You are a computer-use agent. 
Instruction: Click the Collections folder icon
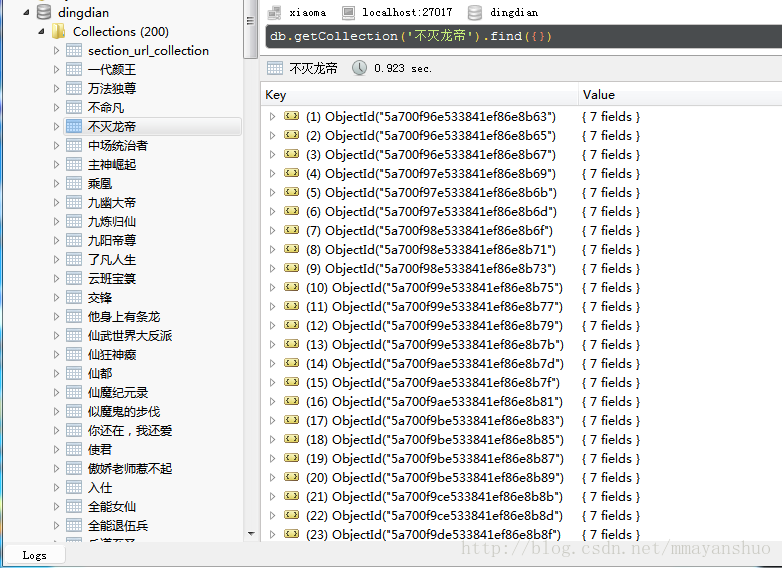pos(59,31)
